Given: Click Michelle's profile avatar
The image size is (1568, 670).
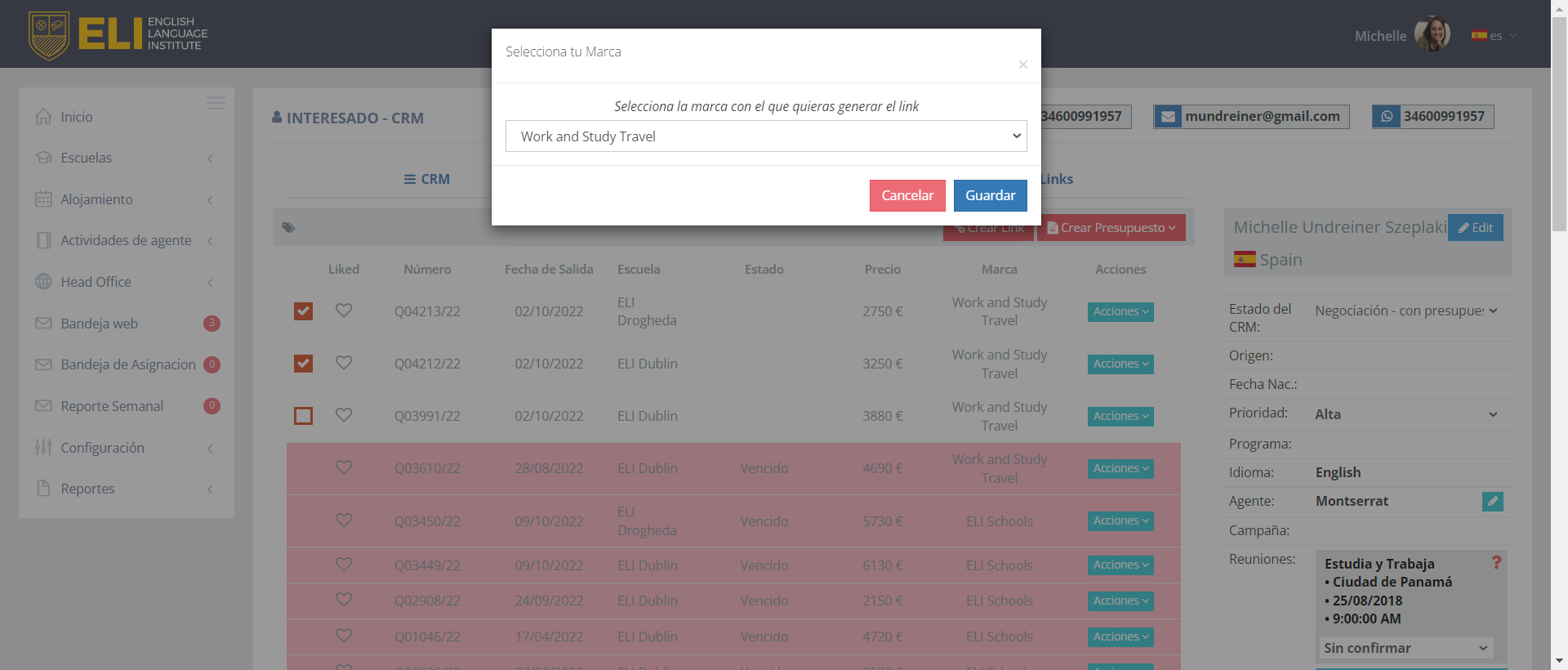Looking at the screenshot, I should pos(1432,34).
